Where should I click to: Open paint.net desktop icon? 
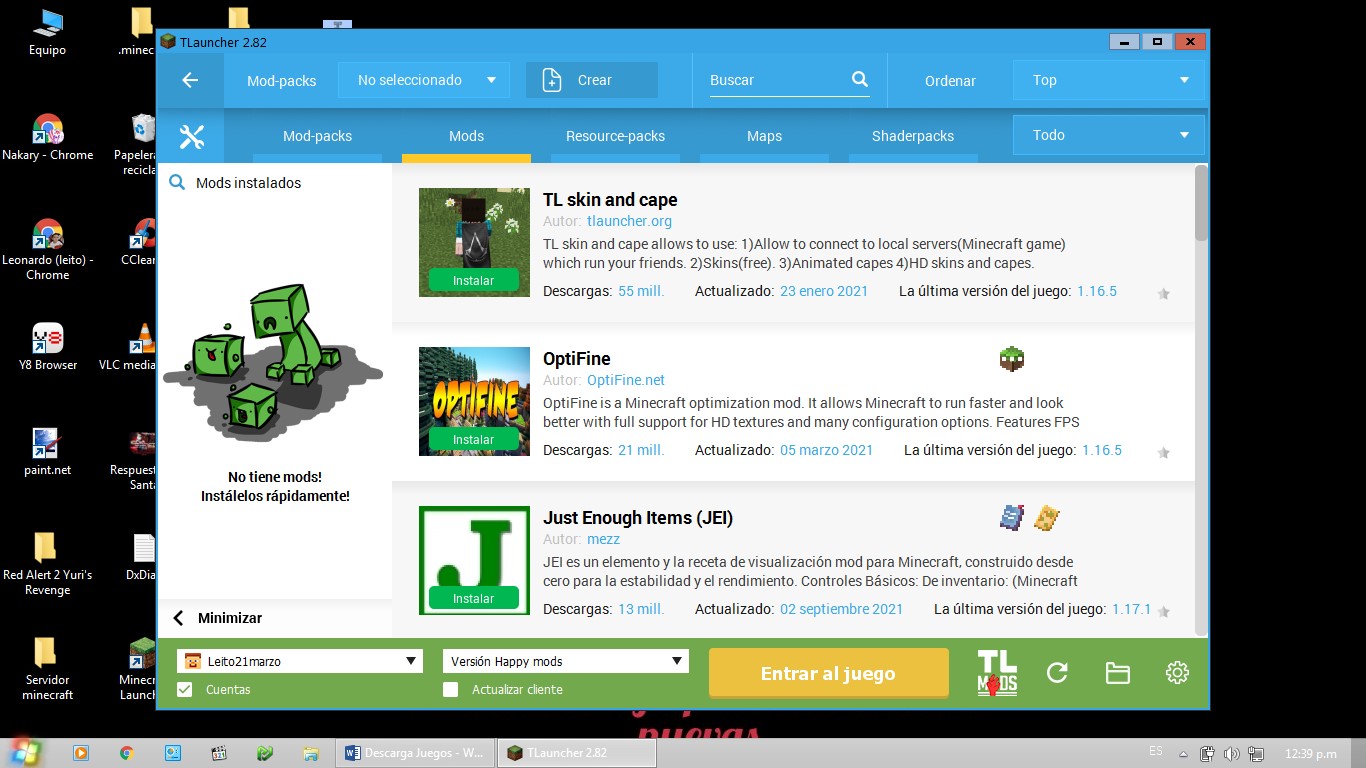[x=47, y=452]
